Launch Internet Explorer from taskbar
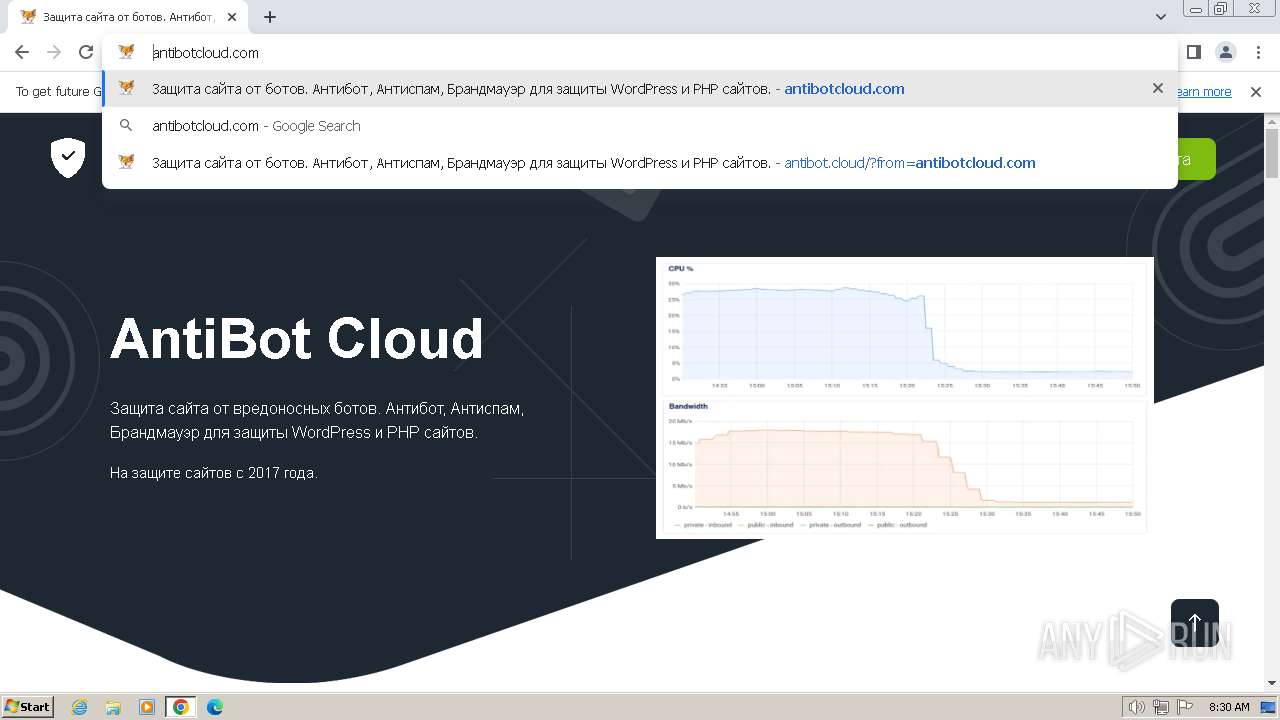The height and width of the screenshot is (720, 1280). [80, 707]
